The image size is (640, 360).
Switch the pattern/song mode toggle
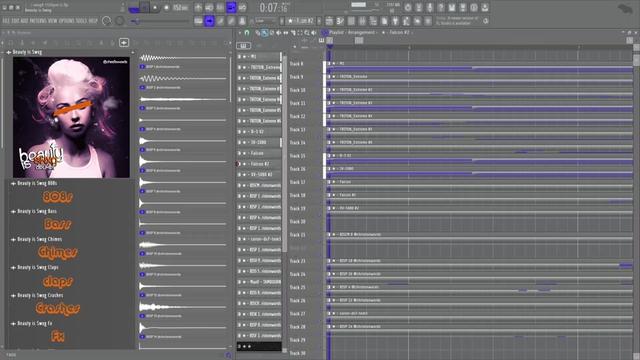point(134,7)
